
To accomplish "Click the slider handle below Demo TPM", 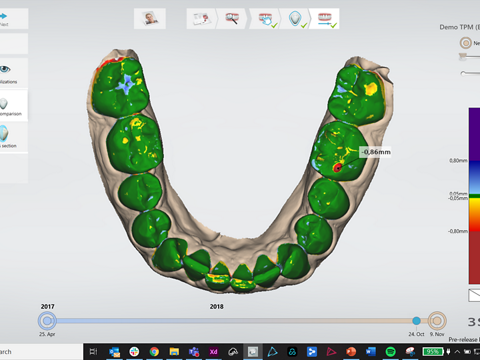I will click(x=463, y=56).
